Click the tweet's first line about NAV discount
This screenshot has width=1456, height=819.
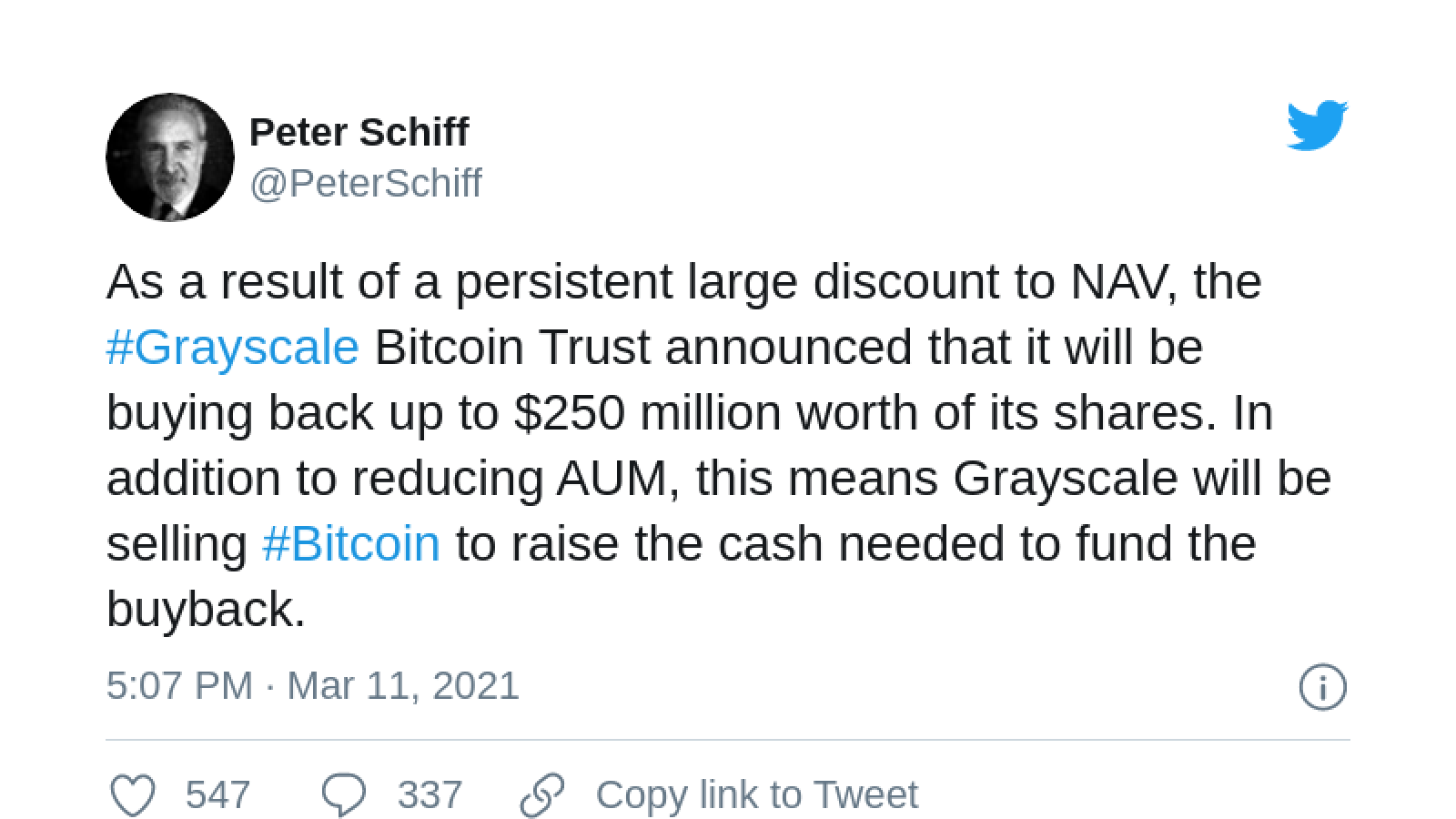684,282
